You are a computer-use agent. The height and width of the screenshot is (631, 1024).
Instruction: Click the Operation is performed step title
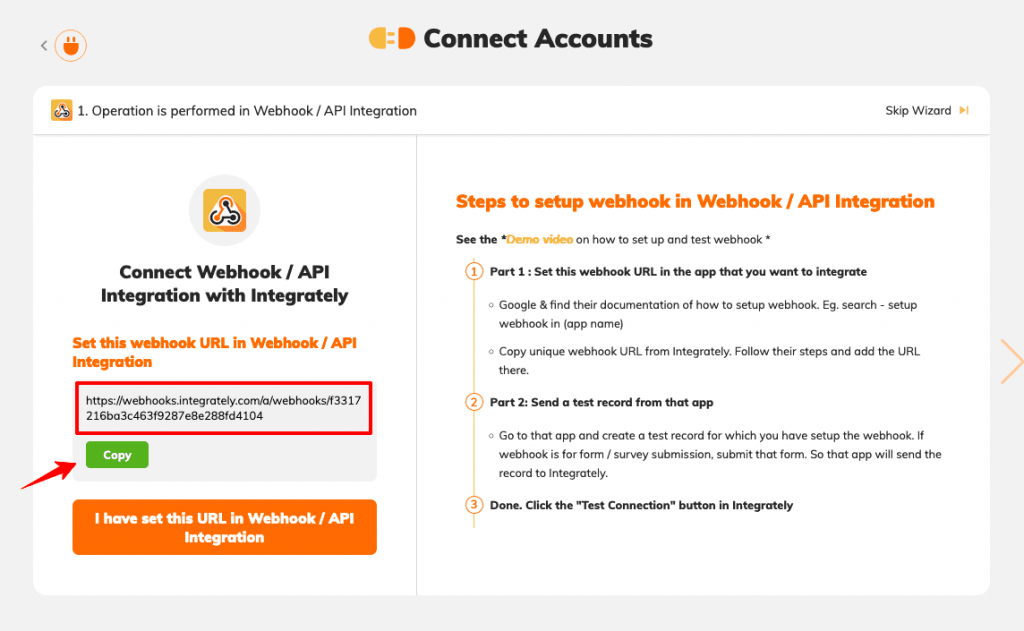247,111
